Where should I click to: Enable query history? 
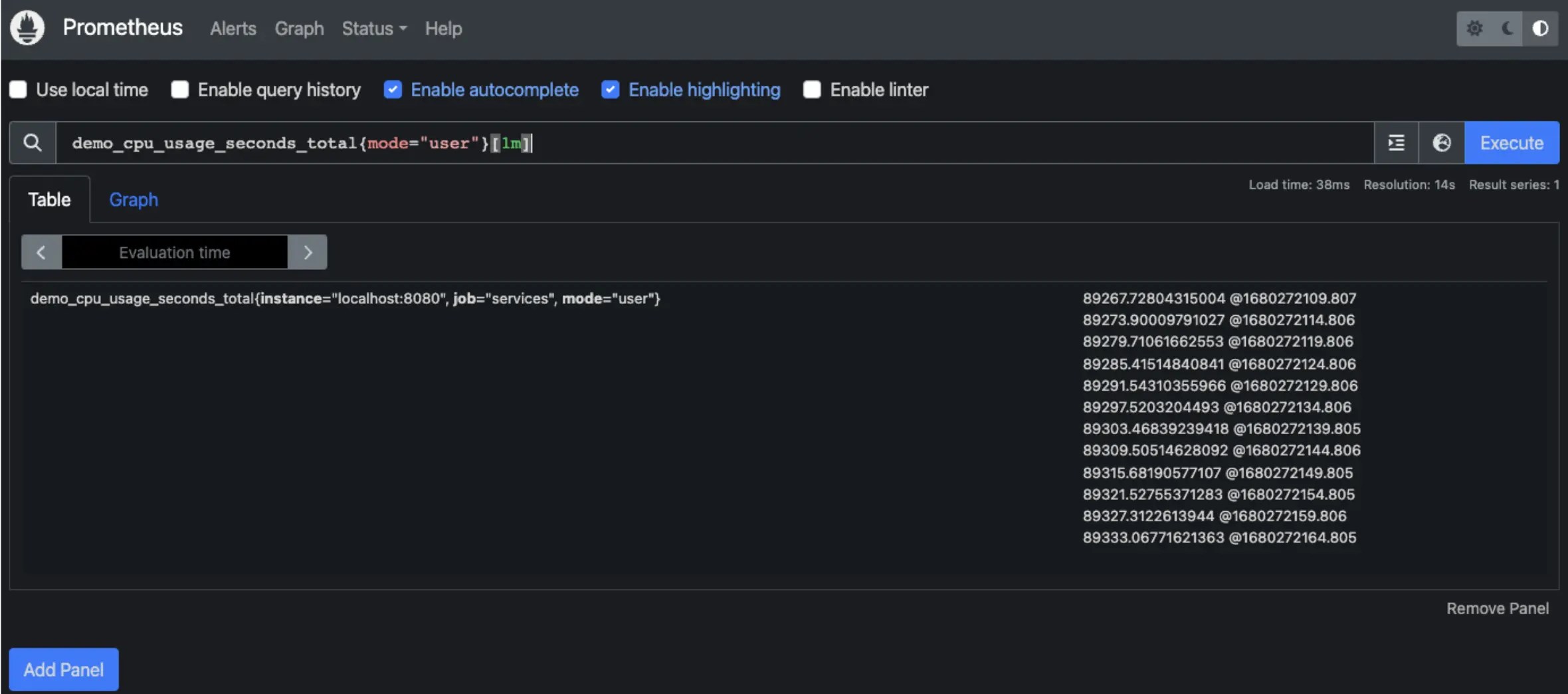tap(179, 89)
